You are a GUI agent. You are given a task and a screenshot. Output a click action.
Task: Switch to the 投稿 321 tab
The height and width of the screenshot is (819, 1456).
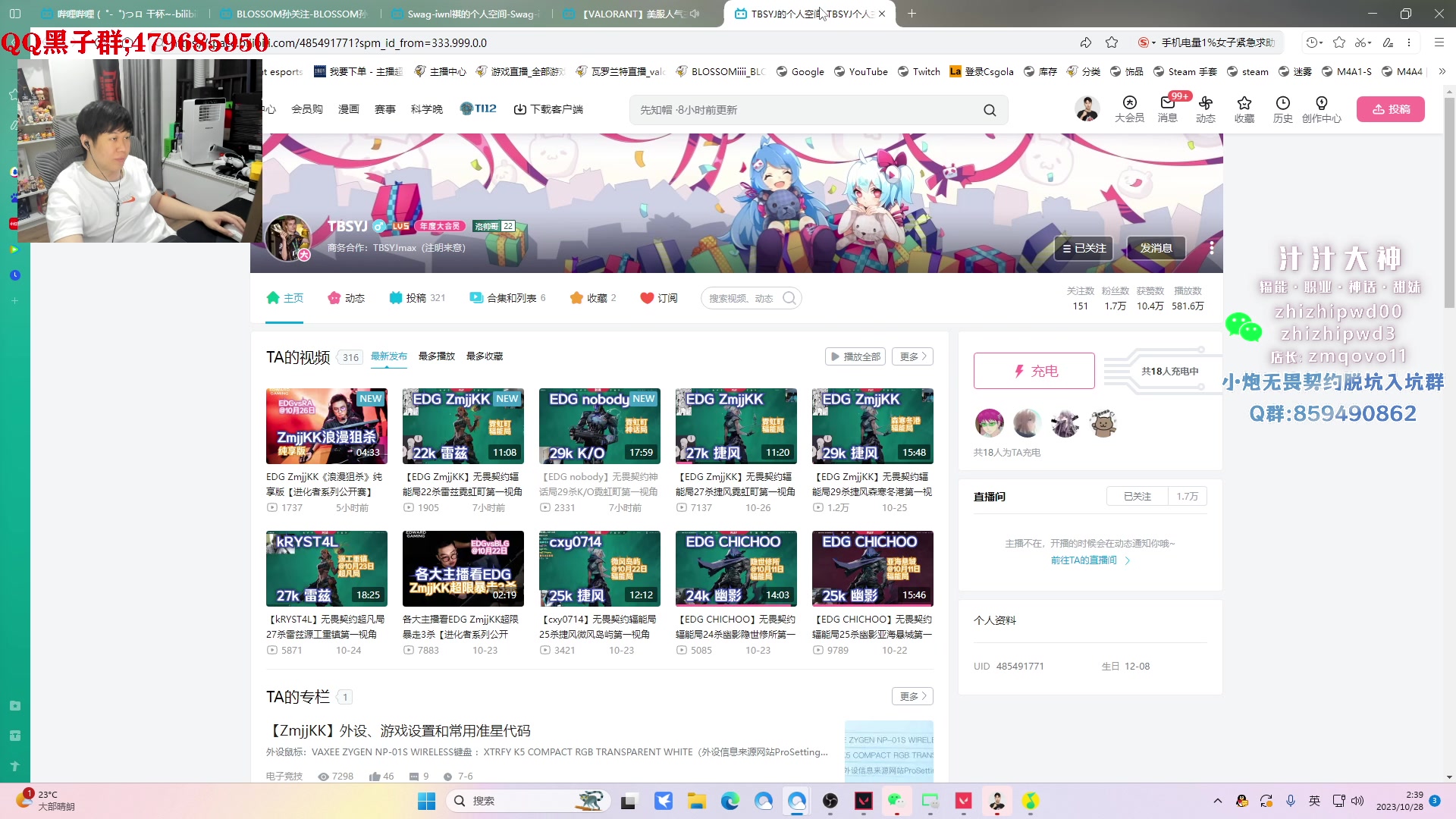click(417, 298)
